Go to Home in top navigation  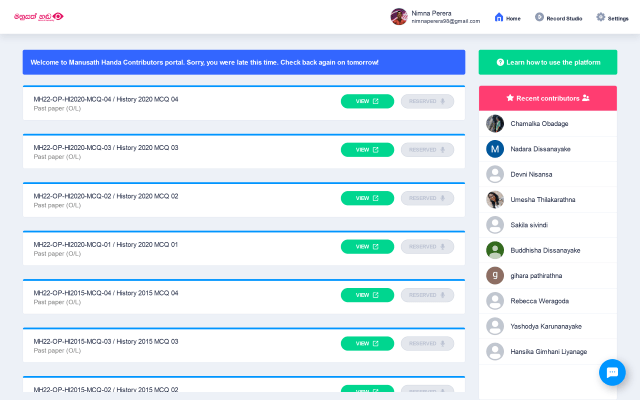pos(508,17)
